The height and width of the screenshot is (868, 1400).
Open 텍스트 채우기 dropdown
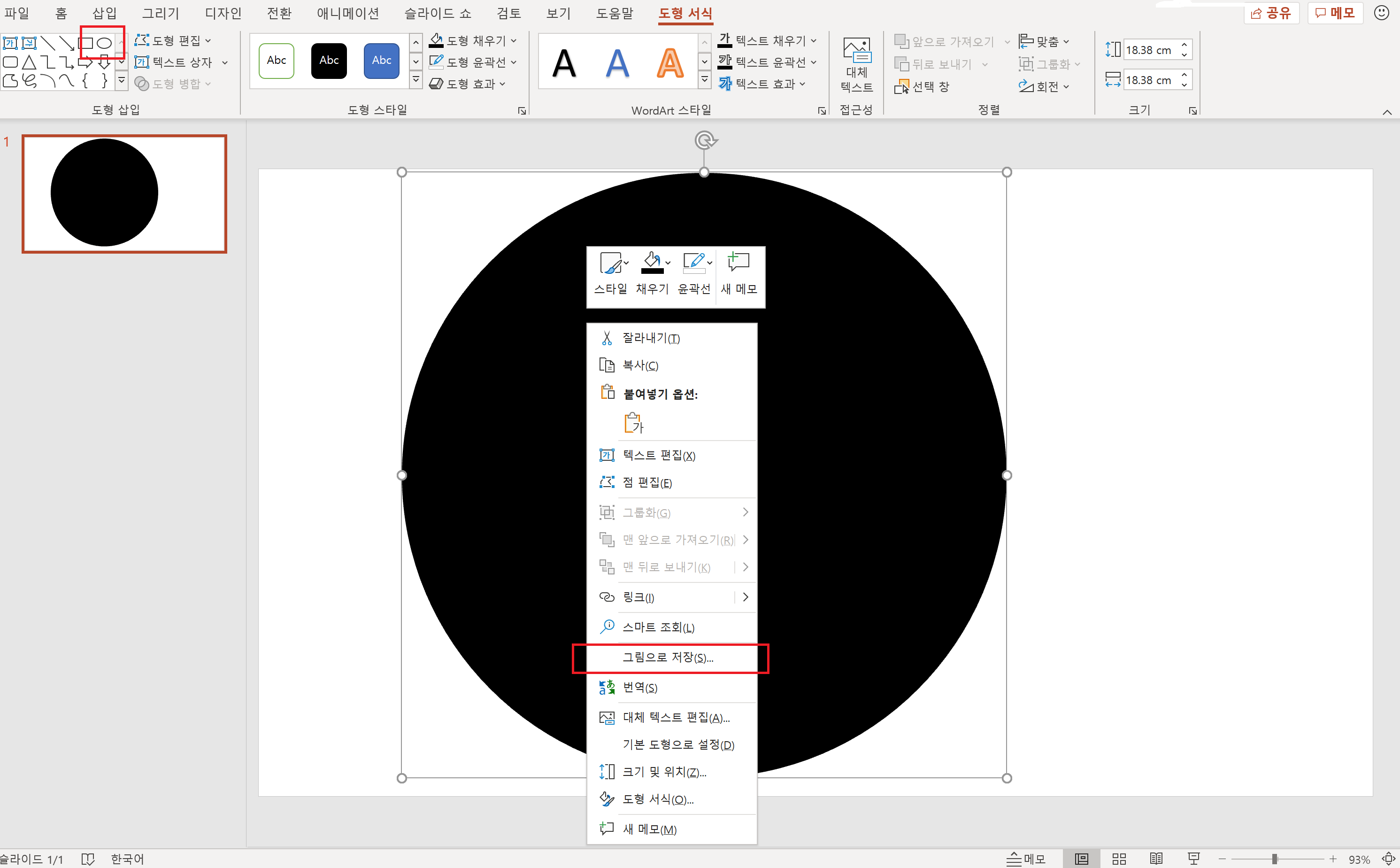pos(768,41)
